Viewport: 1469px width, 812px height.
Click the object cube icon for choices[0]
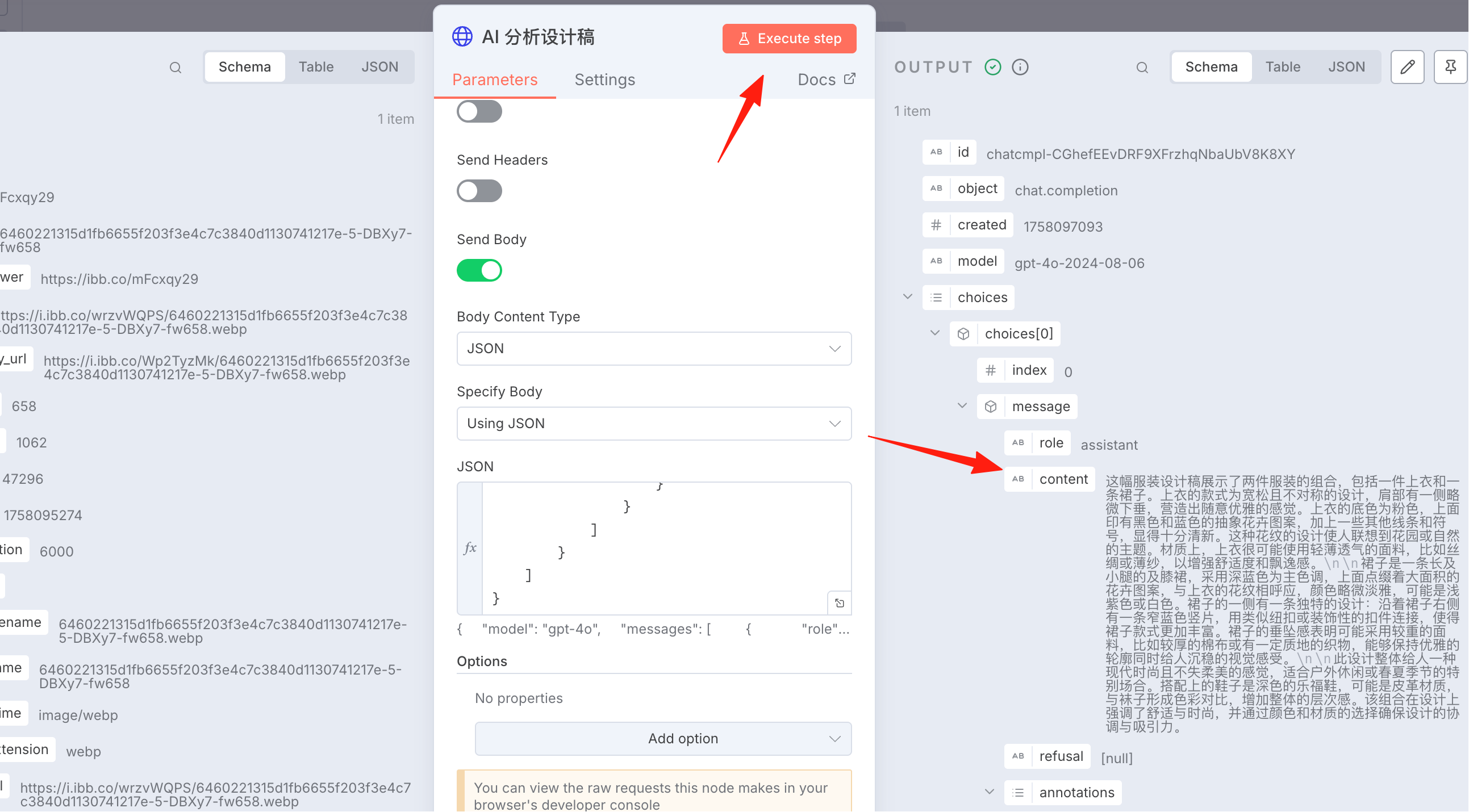(964, 333)
